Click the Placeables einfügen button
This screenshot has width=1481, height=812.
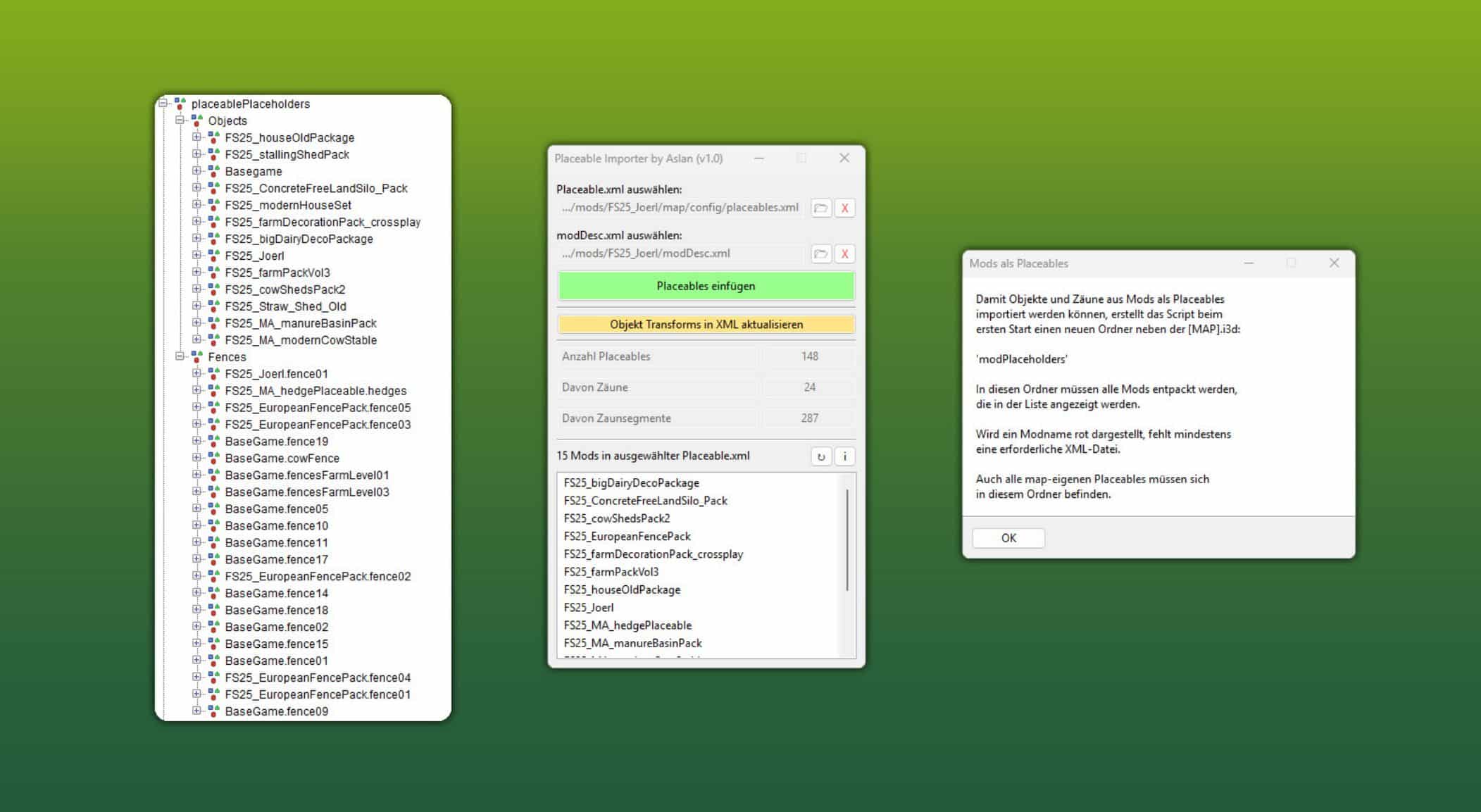click(705, 286)
